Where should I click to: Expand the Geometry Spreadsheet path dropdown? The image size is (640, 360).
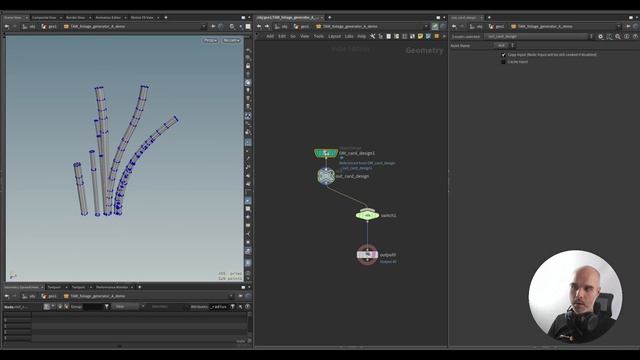point(231,296)
